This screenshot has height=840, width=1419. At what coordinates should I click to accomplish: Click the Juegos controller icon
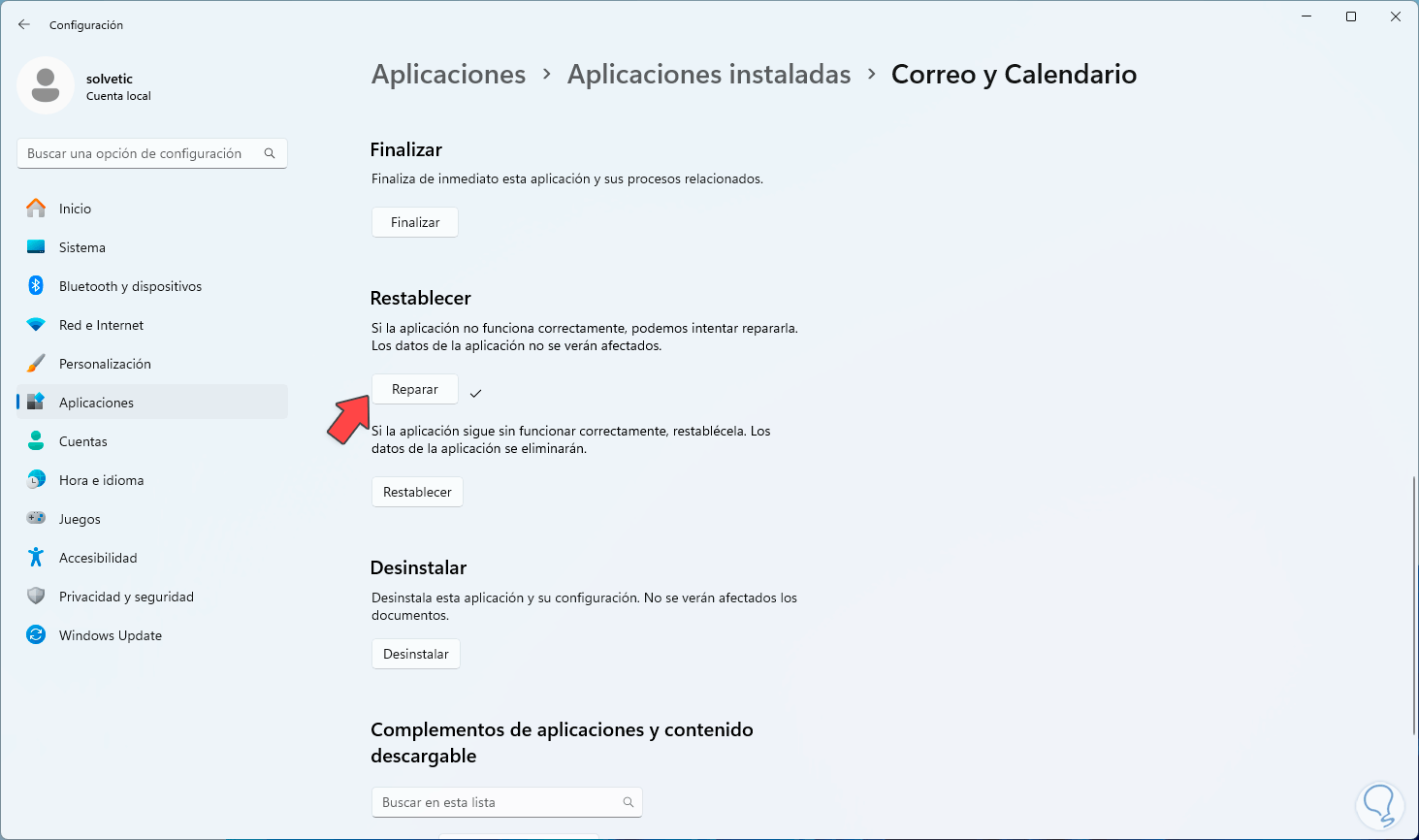[36, 519]
